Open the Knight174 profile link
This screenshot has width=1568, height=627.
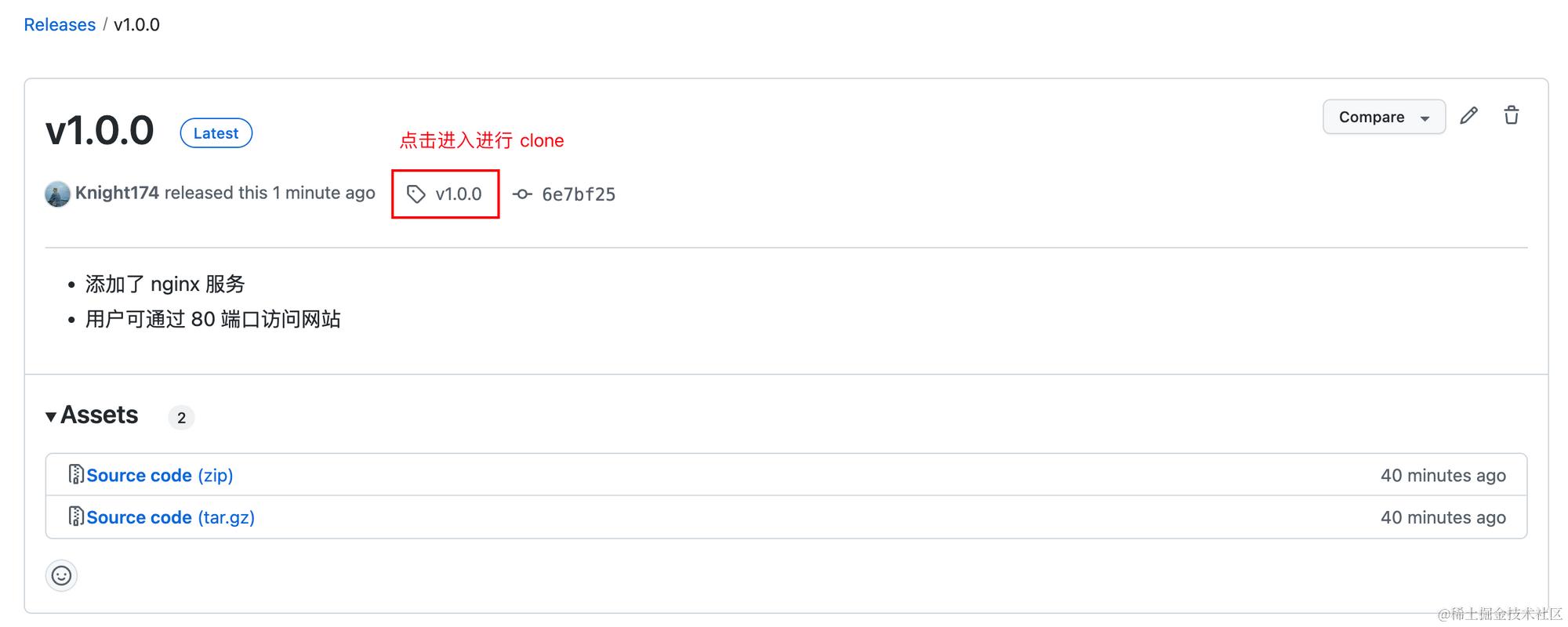pos(117,193)
